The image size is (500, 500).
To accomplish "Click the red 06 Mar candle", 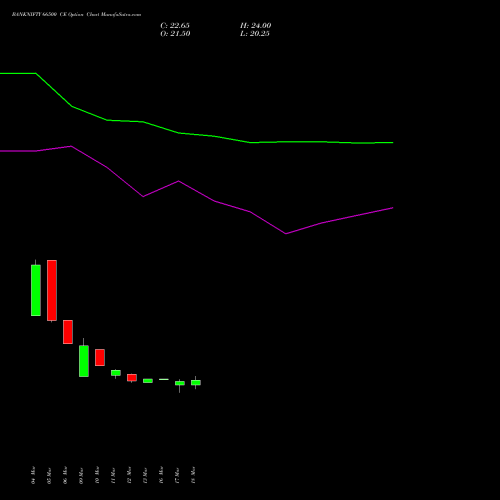I will coord(68,332).
